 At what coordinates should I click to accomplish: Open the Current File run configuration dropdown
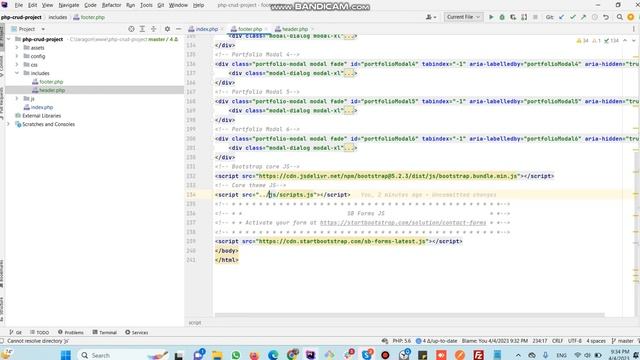pos(463,17)
